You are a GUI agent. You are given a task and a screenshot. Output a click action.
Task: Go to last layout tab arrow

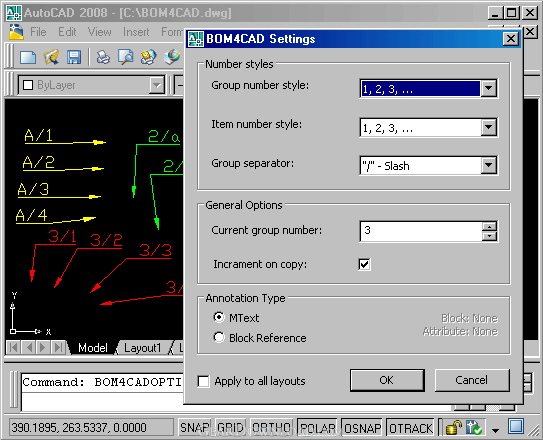[58, 347]
